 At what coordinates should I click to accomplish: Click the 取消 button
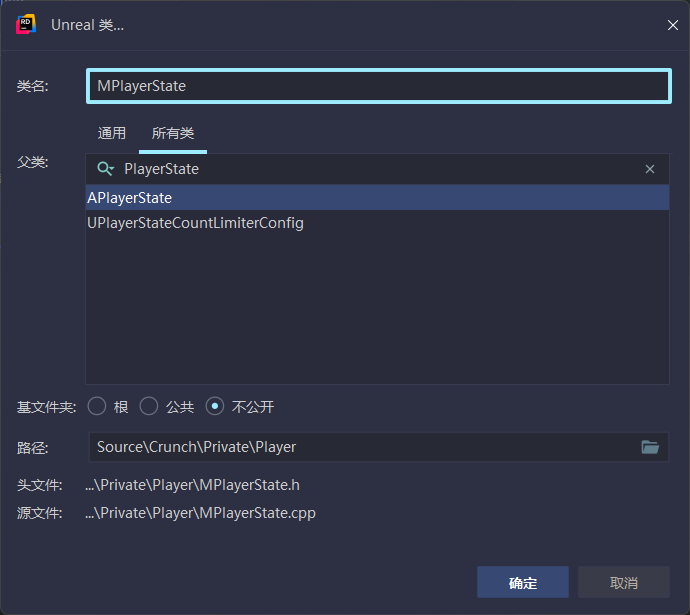tap(624, 582)
